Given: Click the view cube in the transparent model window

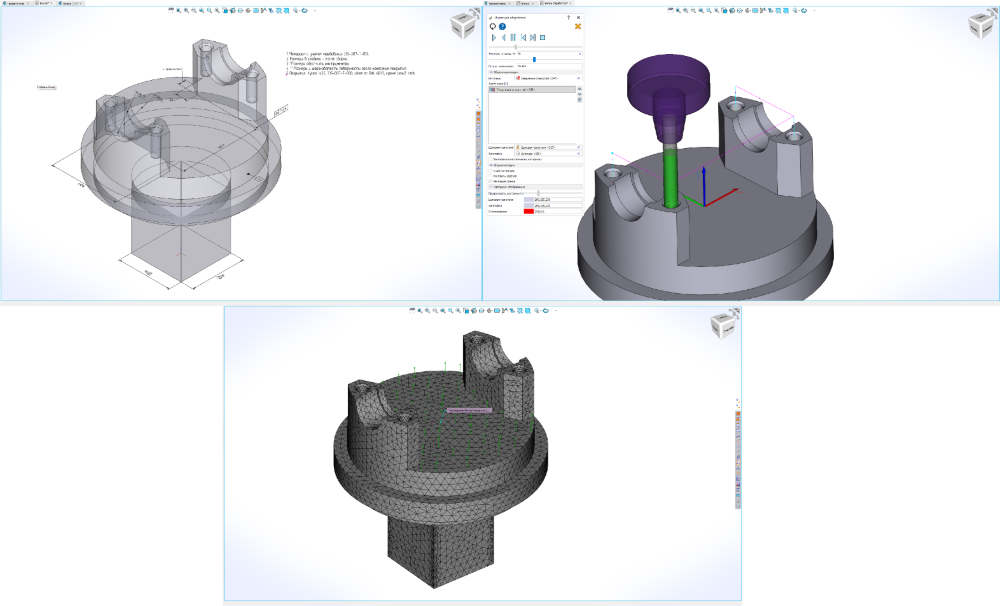Looking at the screenshot, I should [x=464, y=26].
